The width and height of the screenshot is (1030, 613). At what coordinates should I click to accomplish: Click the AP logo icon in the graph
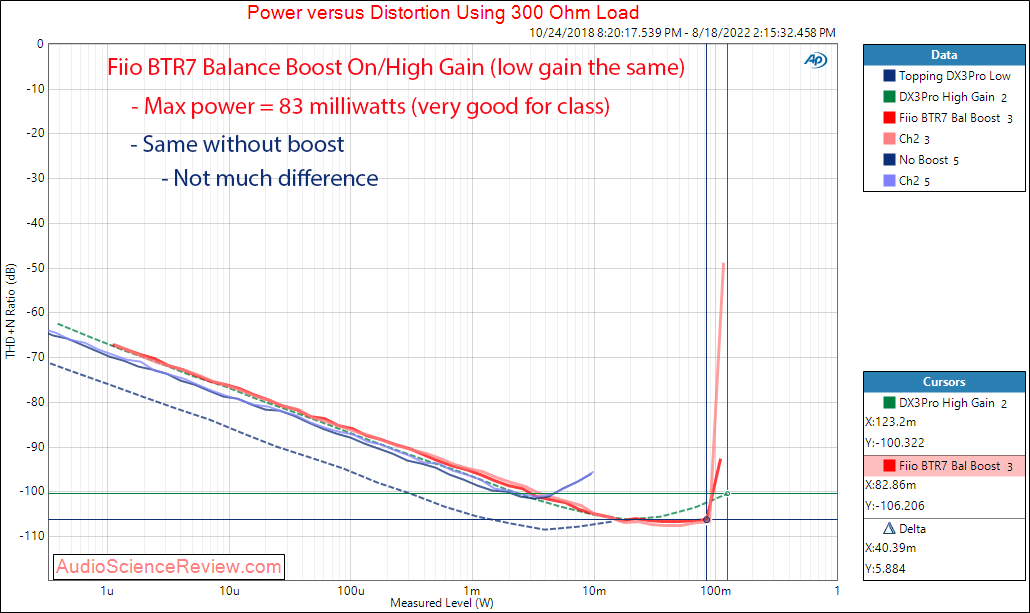(x=815, y=60)
